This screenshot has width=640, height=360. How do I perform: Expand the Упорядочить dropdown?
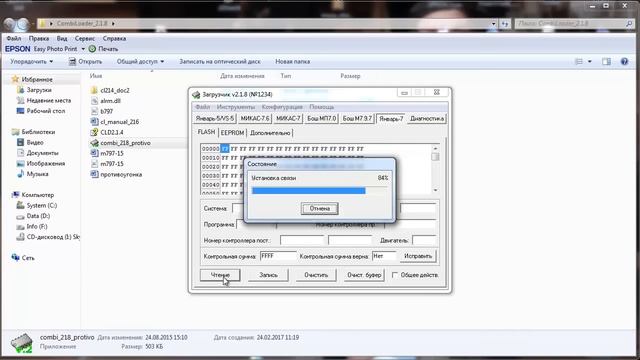31,62
